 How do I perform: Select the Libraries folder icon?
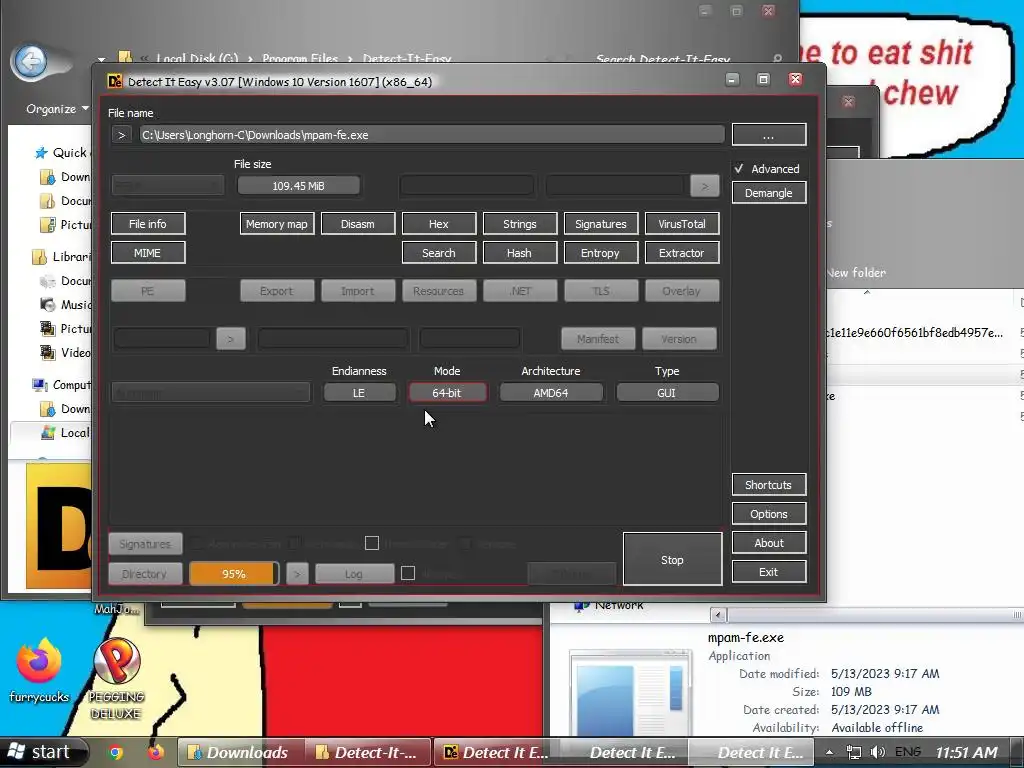(40, 257)
